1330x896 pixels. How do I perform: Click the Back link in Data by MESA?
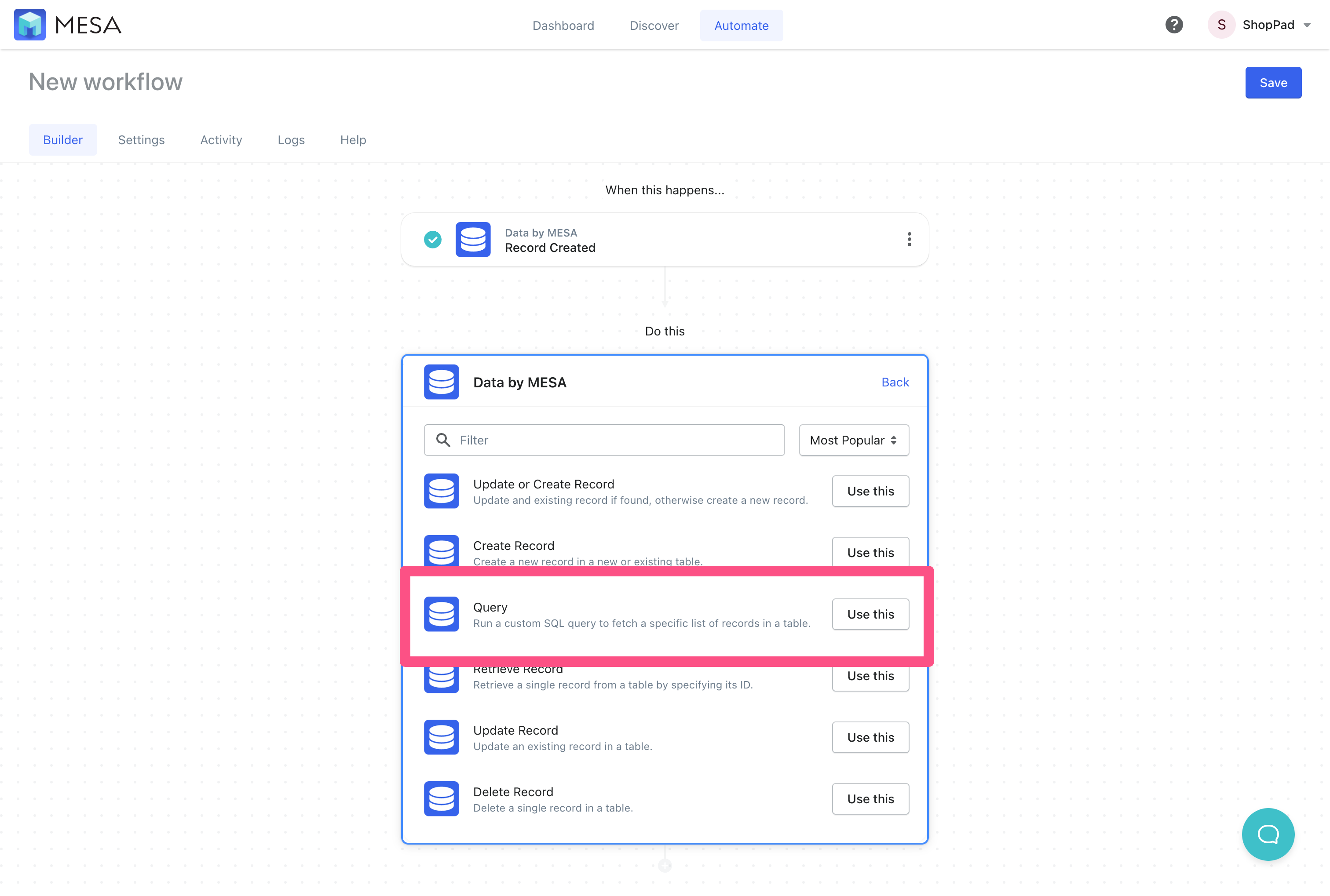click(x=895, y=382)
